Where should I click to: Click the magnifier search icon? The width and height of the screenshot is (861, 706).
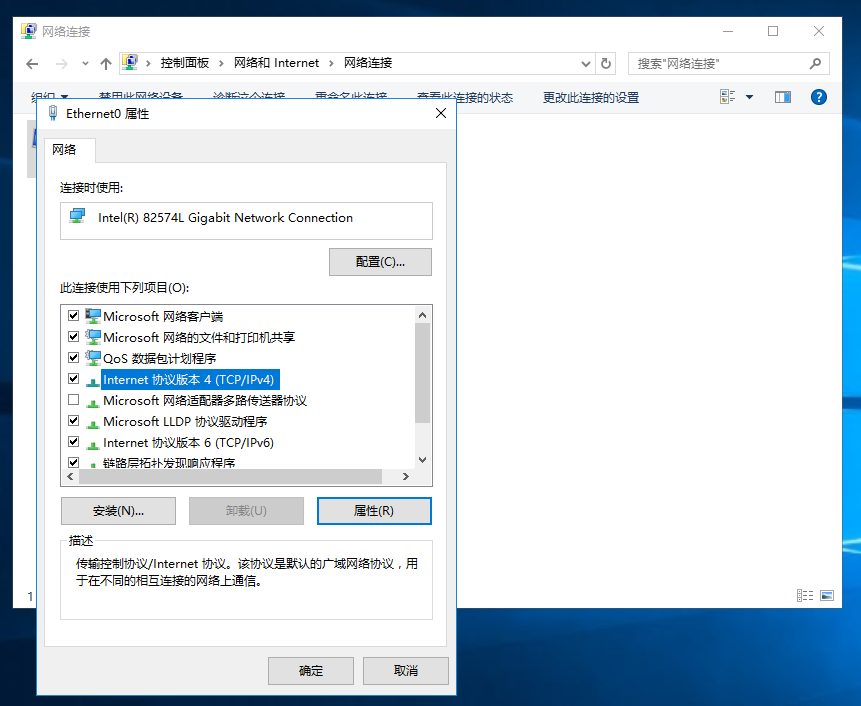pos(815,64)
